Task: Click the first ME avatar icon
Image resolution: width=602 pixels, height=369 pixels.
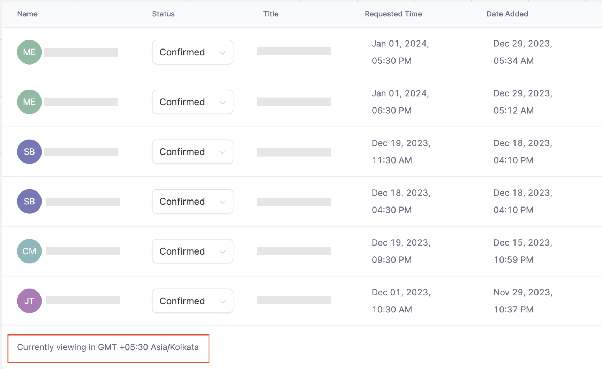Action: click(x=29, y=52)
